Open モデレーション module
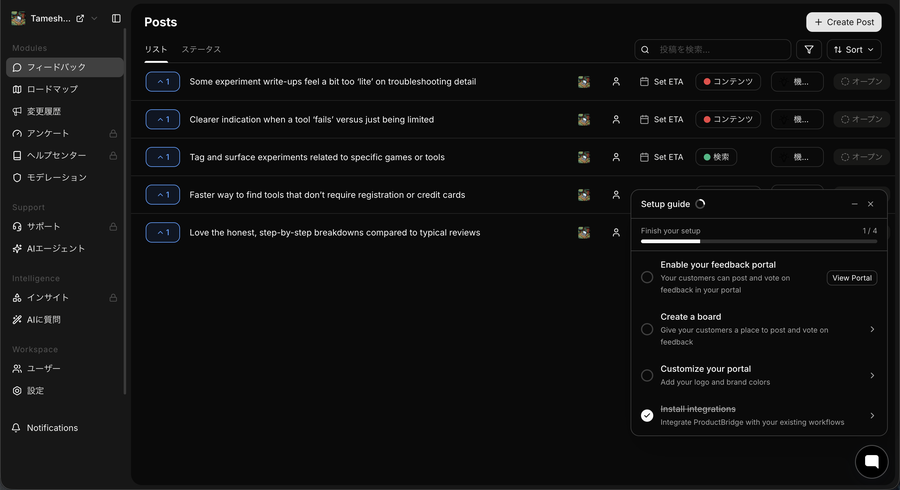The height and width of the screenshot is (490, 900). click(x=65, y=177)
